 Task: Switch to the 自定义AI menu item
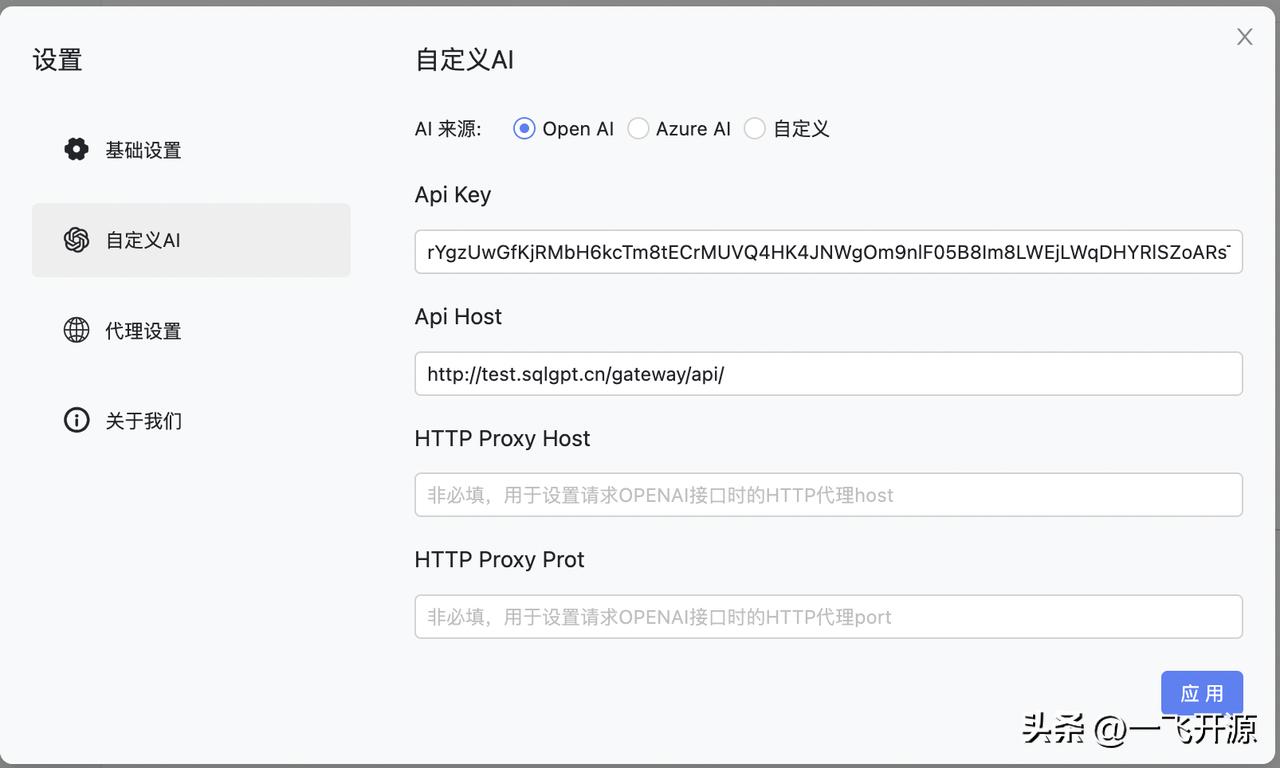tap(143, 240)
